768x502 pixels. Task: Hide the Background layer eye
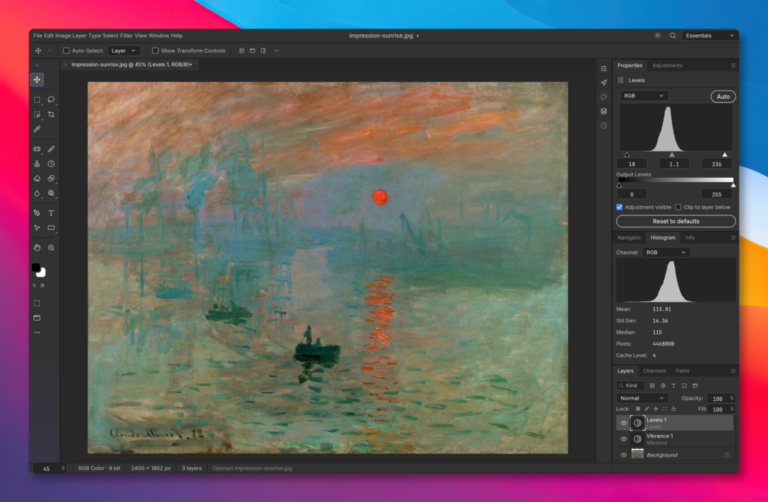(624, 455)
